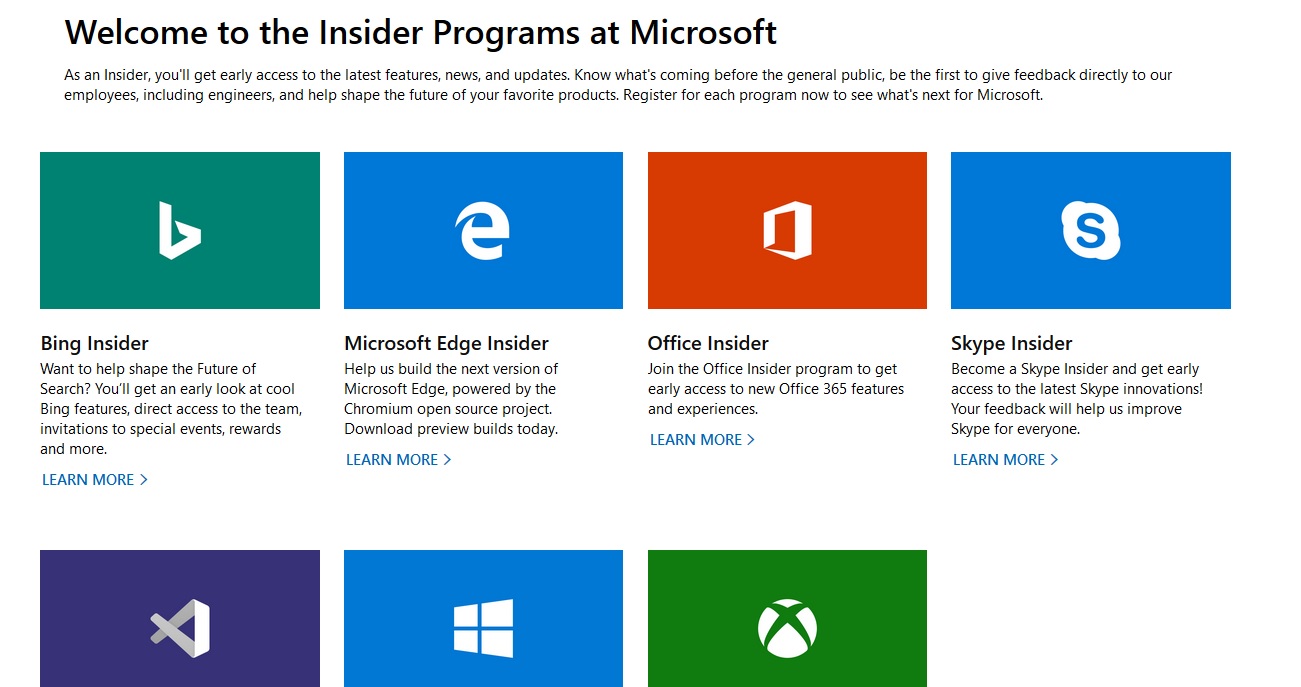Click LEARN MORE for Microsoft Edge Insider
Image resolution: width=1301 pixels, height=687 pixels.
[x=392, y=459]
